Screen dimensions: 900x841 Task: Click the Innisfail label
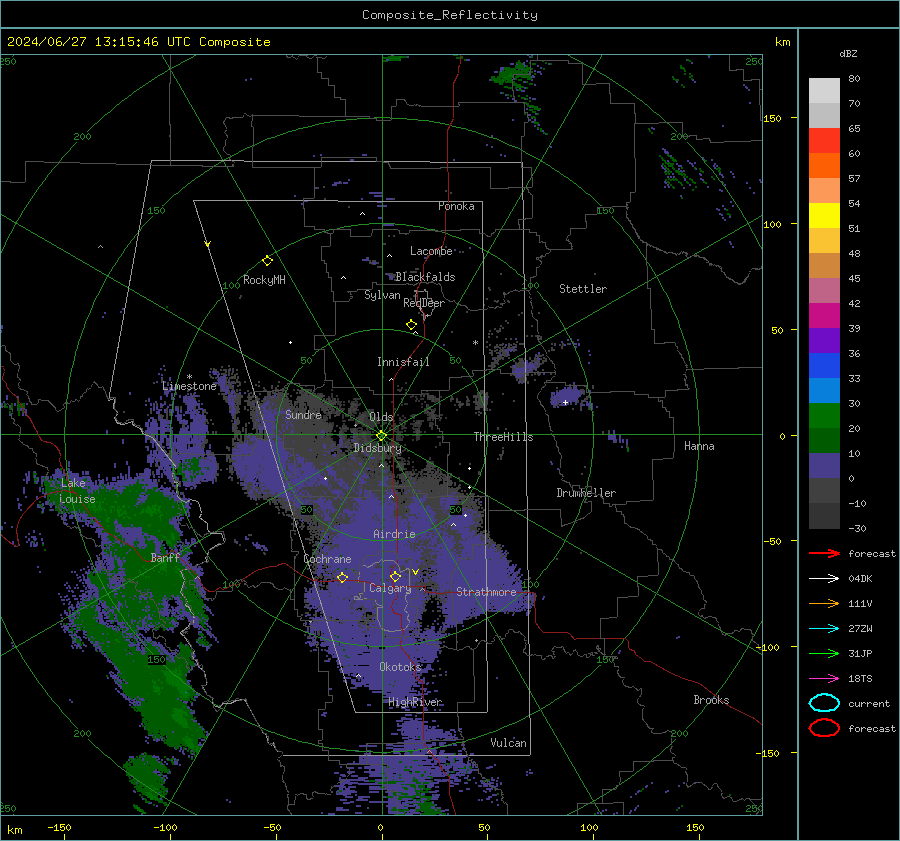click(403, 362)
